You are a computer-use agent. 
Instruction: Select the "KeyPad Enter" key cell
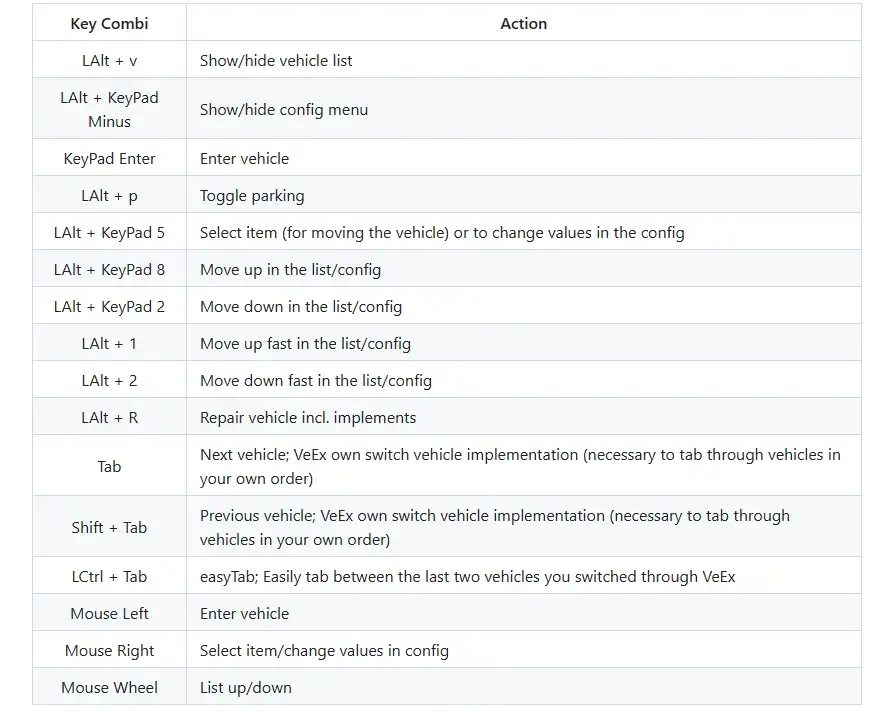pos(109,159)
